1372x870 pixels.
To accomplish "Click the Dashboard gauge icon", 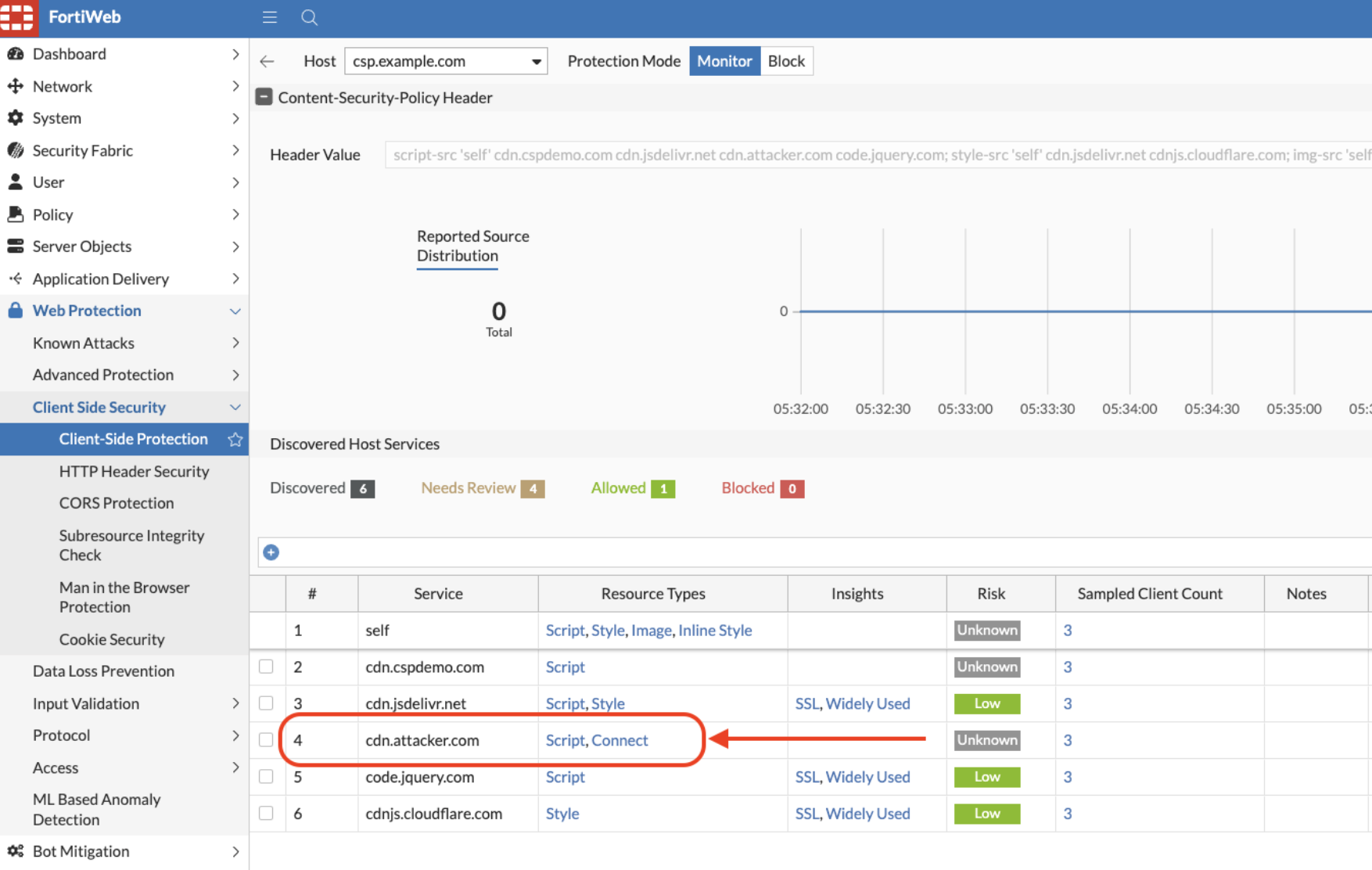I will [x=16, y=54].
